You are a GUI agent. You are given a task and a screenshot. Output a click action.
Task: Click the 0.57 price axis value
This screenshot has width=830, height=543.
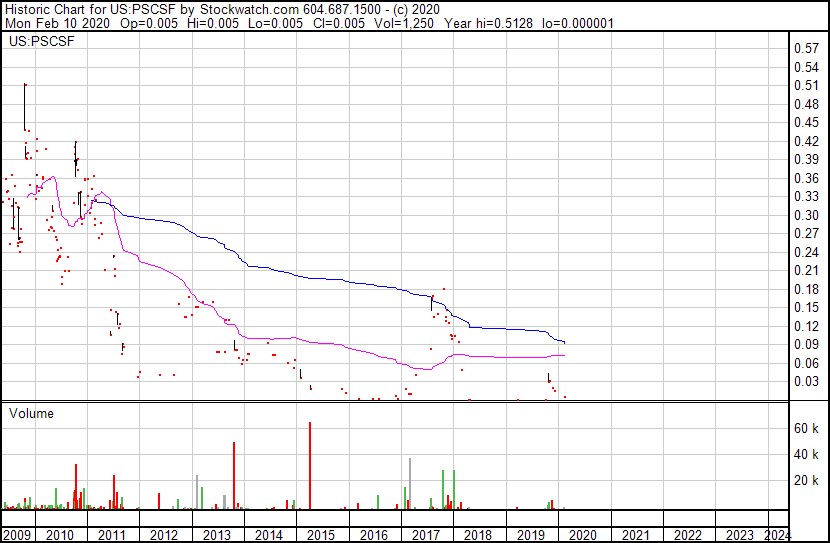(x=807, y=49)
